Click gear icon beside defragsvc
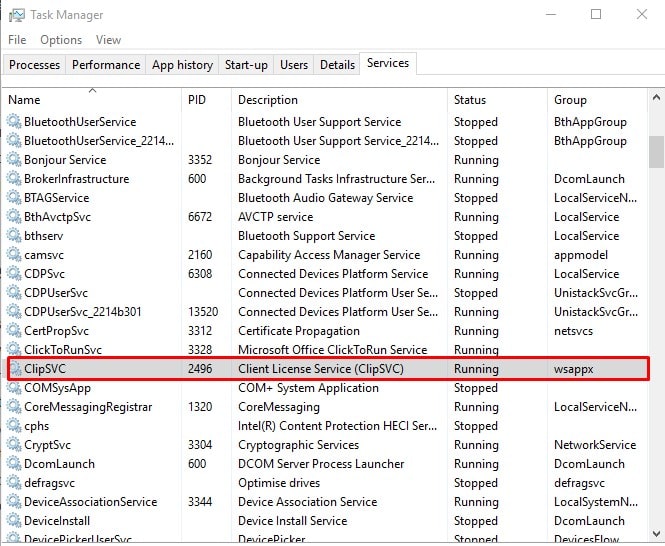Screen dimensions: 665x546 point(14,483)
